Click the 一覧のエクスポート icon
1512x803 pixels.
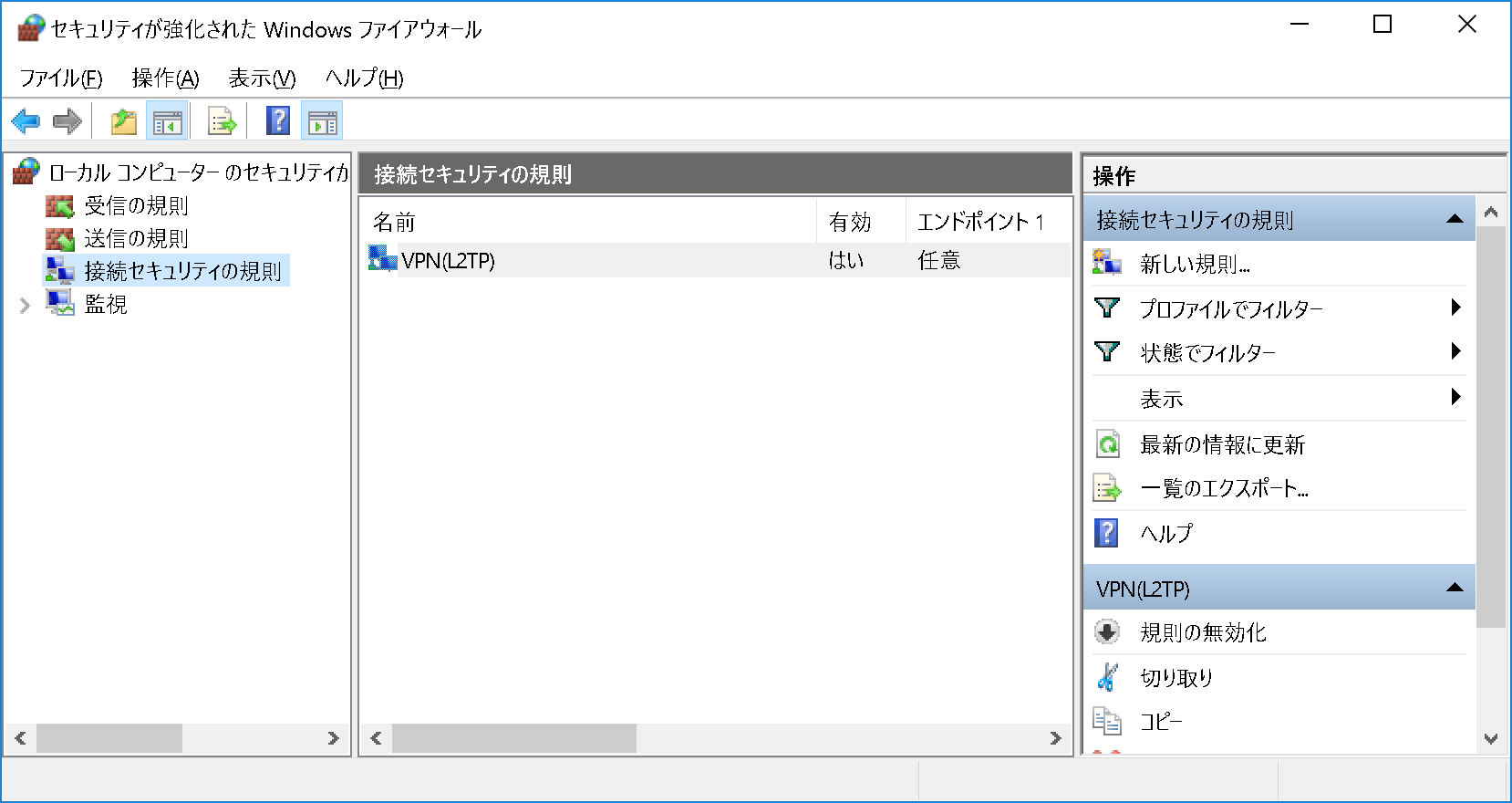pos(1106,488)
